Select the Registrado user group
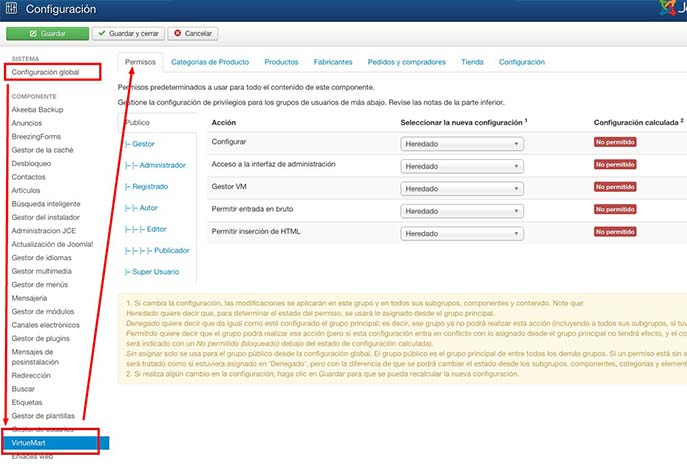The image size is (687, 466). [x=146, y=187]
